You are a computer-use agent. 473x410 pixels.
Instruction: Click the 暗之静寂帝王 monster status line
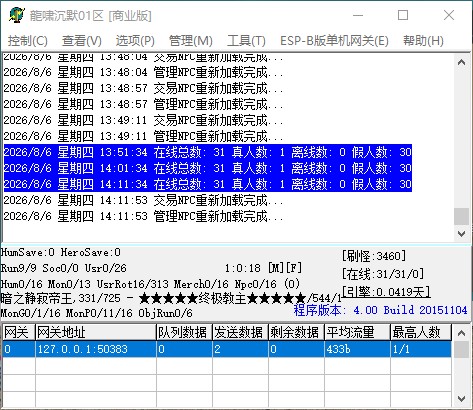(x=171, y=298)
